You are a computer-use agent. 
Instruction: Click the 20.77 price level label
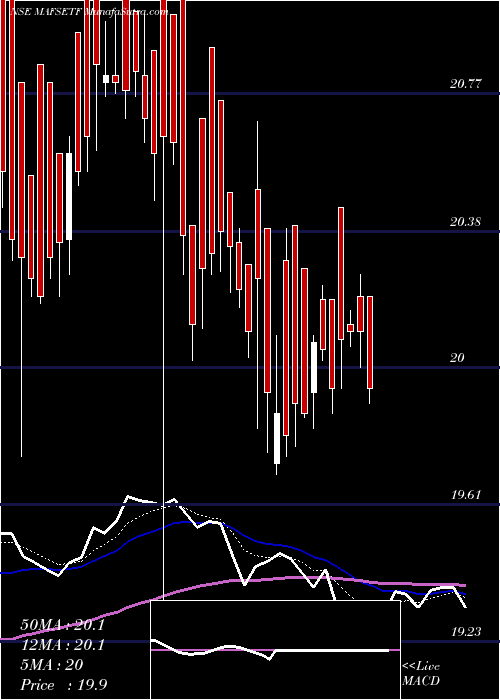click(466, 83)
